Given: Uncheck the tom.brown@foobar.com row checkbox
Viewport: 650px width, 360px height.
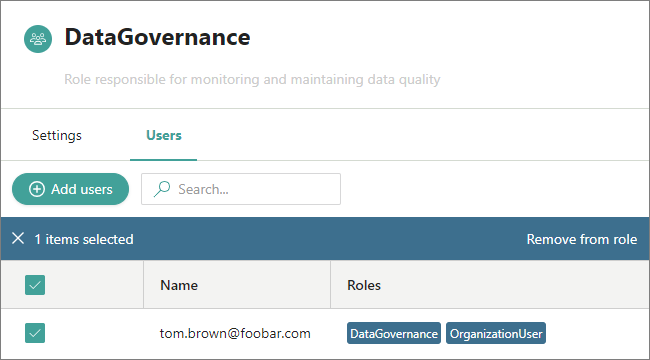Looking at the screenshot, I should [x=35, y=333].
